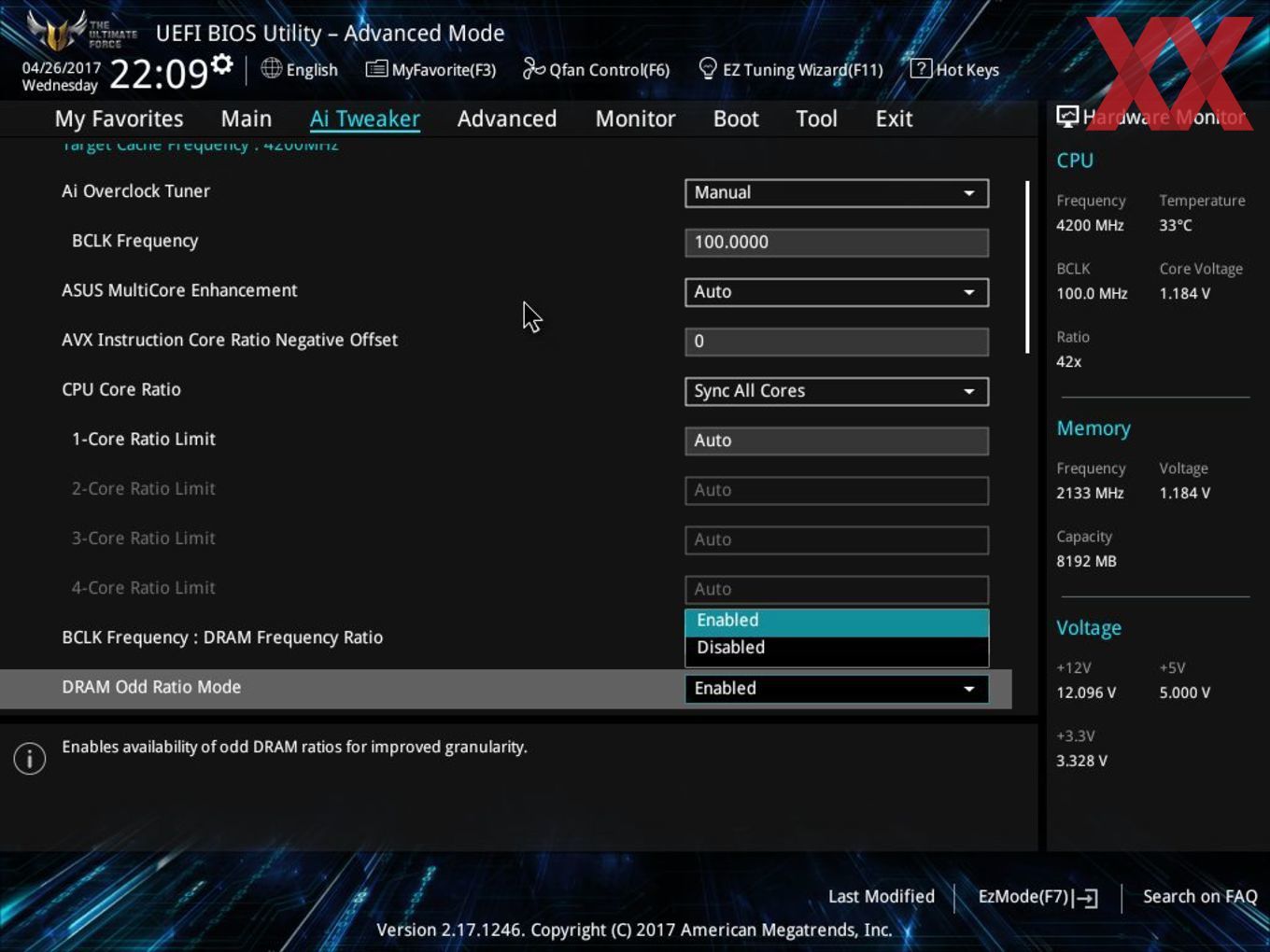1270x952 pixels.
Task: Open the Tool tab
Action: [x=816, y=119]
